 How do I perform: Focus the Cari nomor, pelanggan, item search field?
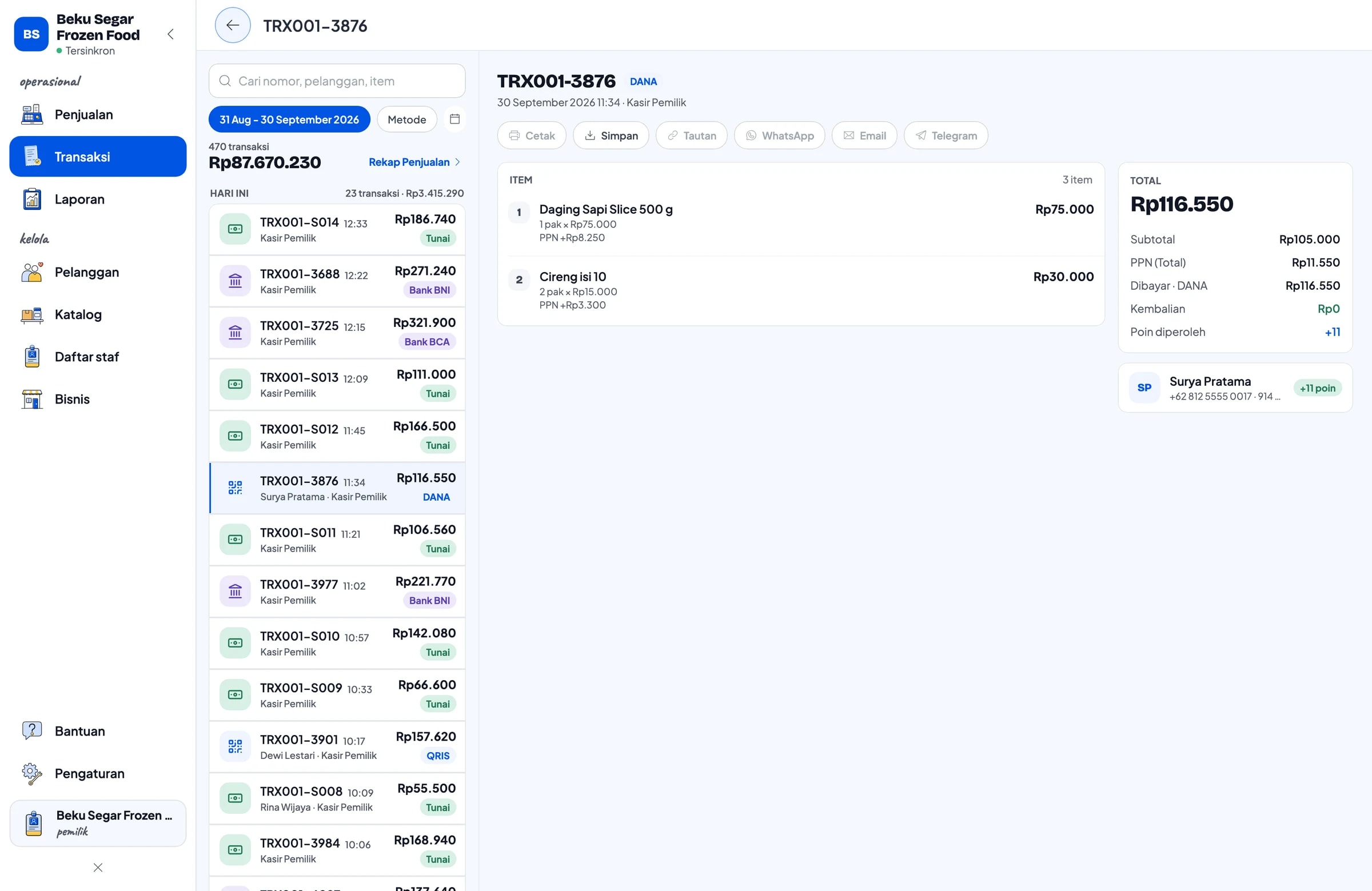(x=337, y=81)
